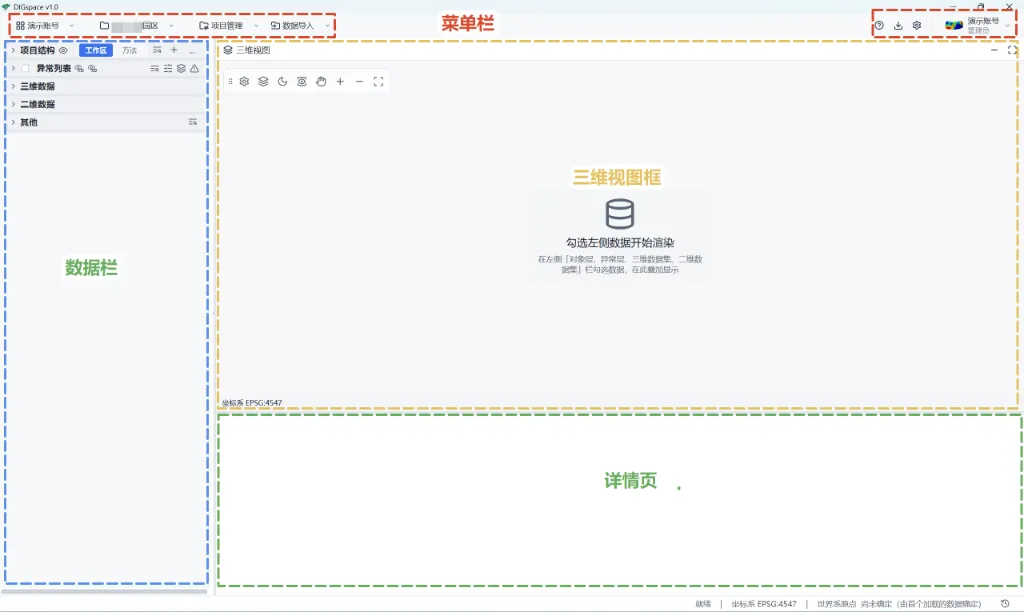Open the more options ellipsis in 项目结构 header

tap(191, 50)
